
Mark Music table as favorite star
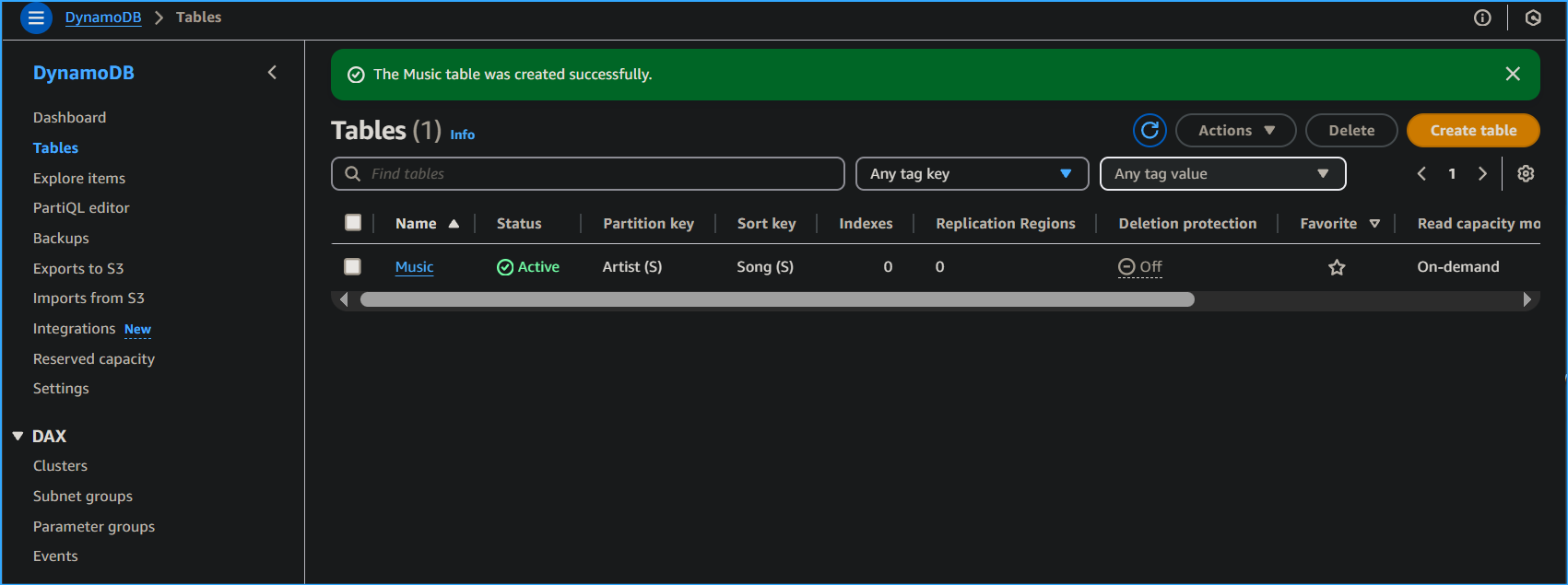click(1337, 267)
